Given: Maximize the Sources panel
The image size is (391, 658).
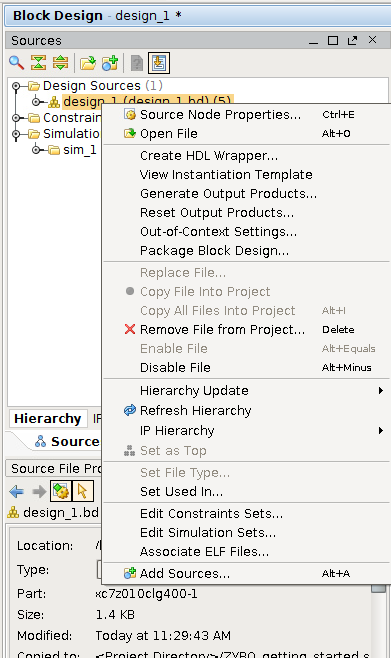Looking at the screenshot, I should click(x=333, y=40).
